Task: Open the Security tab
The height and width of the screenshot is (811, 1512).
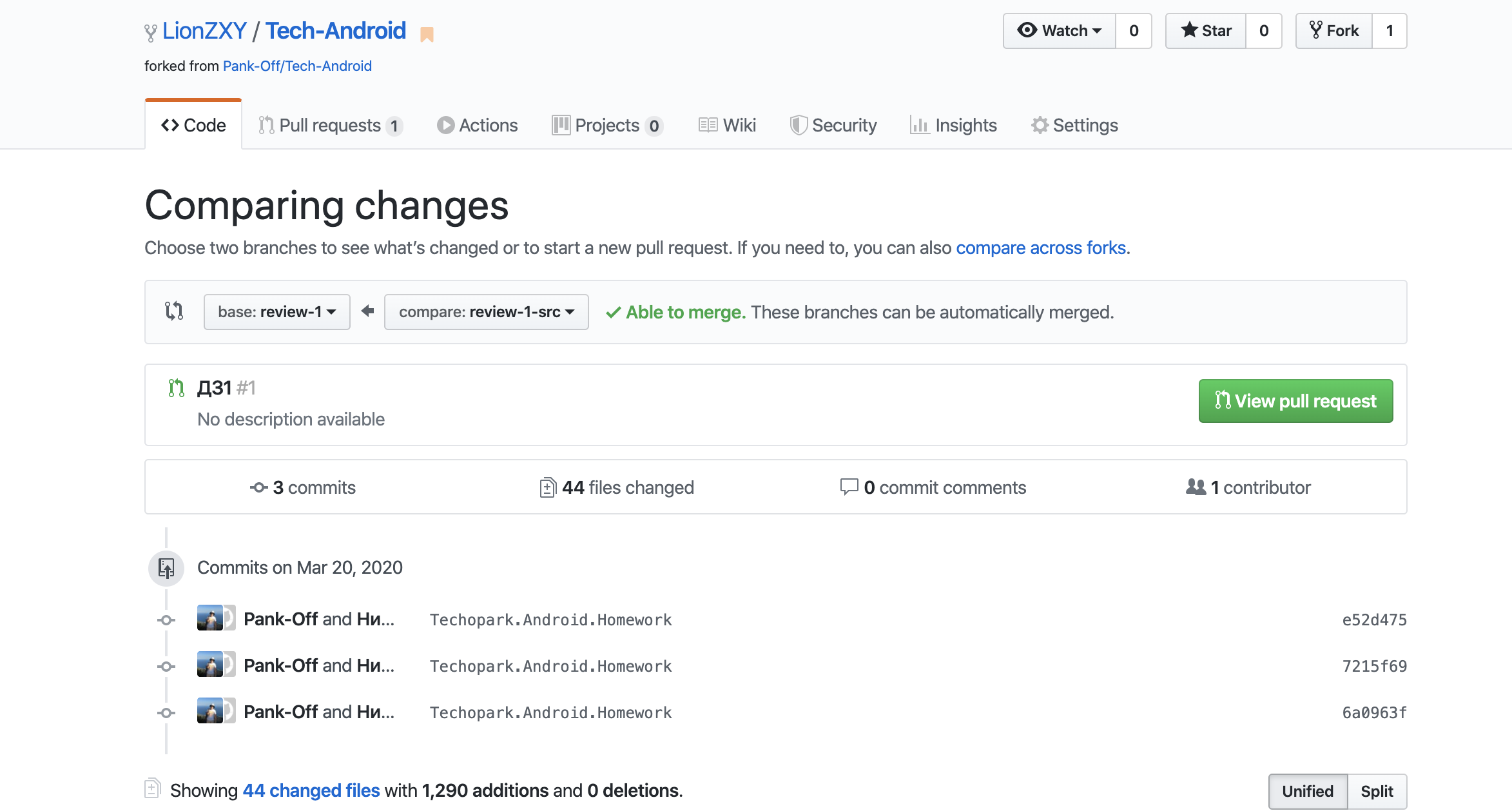Action: click(833, 125)
